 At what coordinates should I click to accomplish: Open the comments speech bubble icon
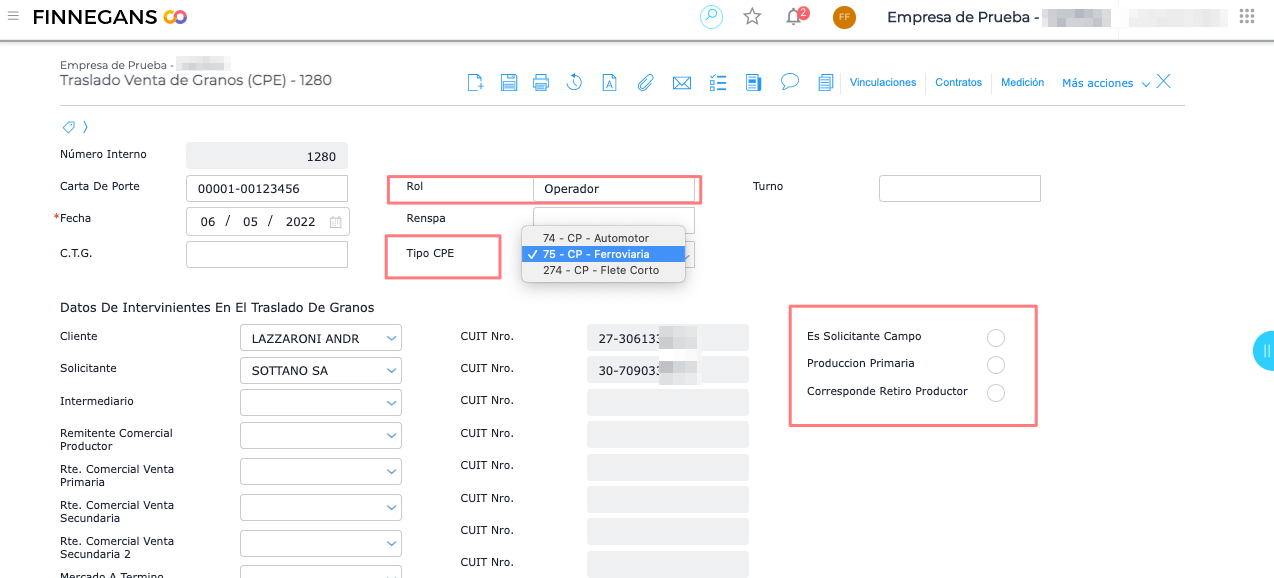[790, 82]
